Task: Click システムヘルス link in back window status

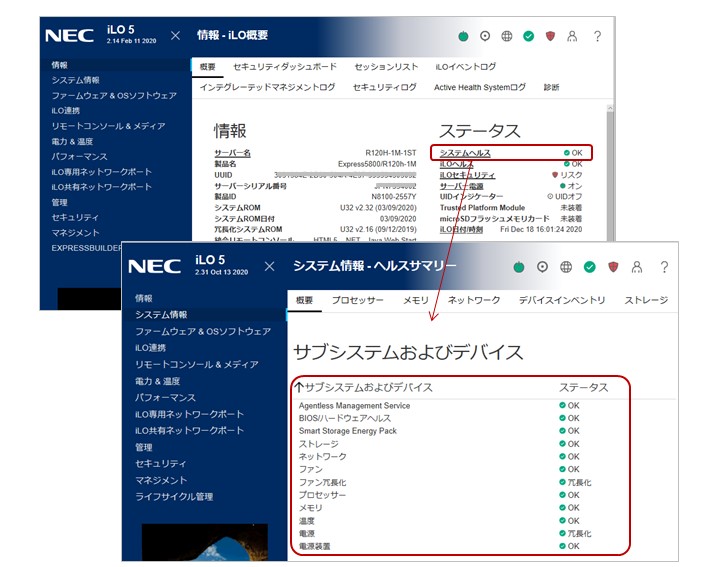Action: (465, 153)
